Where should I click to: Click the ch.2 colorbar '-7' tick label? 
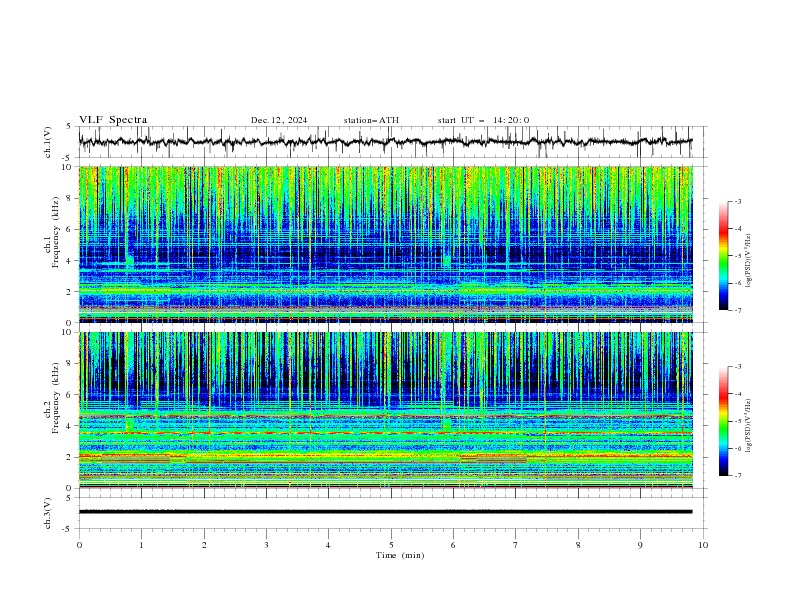click(x=737, y=476)
